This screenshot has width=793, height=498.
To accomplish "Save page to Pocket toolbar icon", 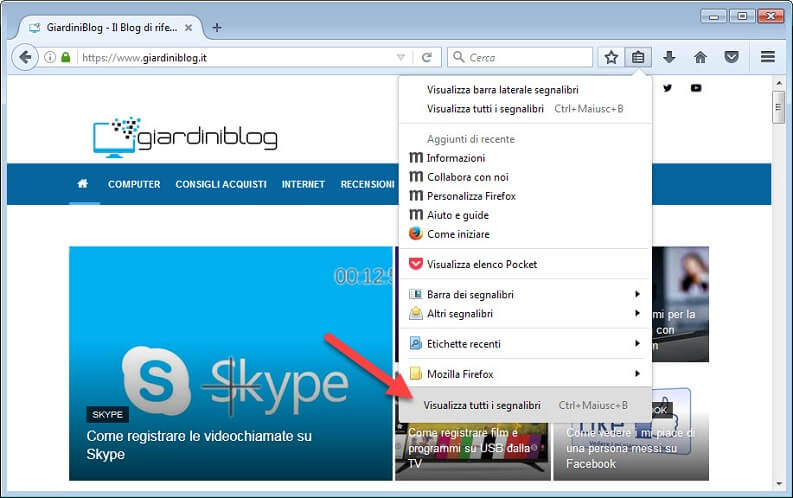I will tap(731, 57).
